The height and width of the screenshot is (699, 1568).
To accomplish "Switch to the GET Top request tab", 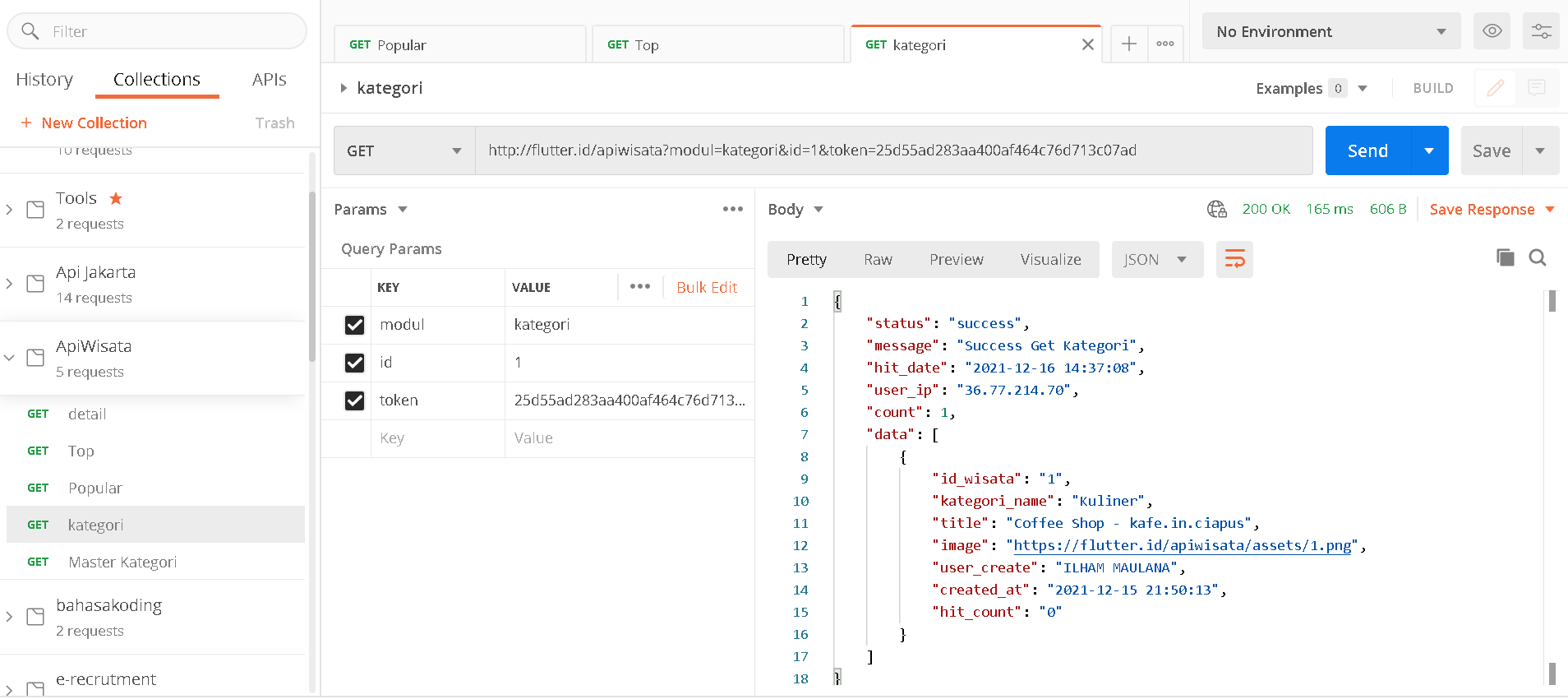I will coord(718,44).
